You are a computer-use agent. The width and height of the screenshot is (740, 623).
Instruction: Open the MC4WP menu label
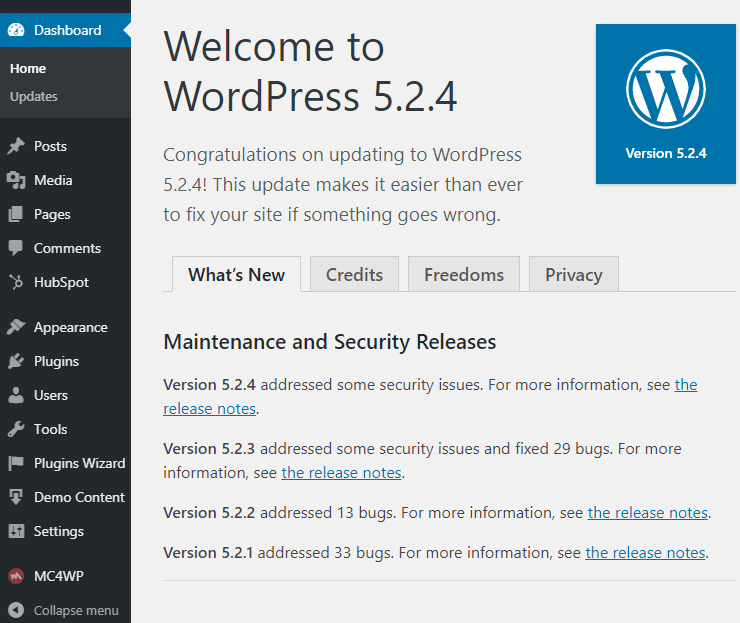pyautogui.click(x=59, y=576)
